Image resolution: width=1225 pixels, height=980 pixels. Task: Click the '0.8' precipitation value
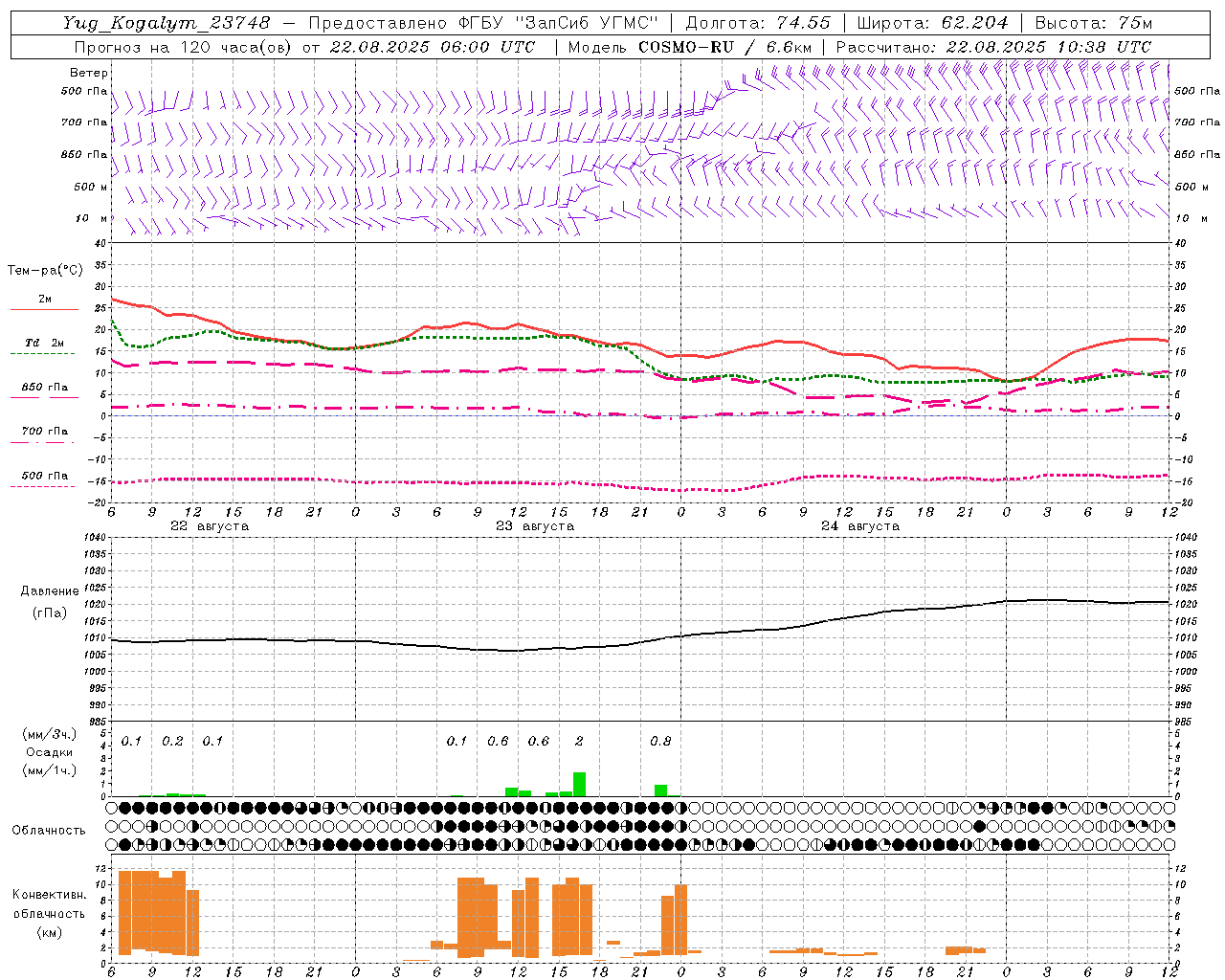click(x=660, y=742)
